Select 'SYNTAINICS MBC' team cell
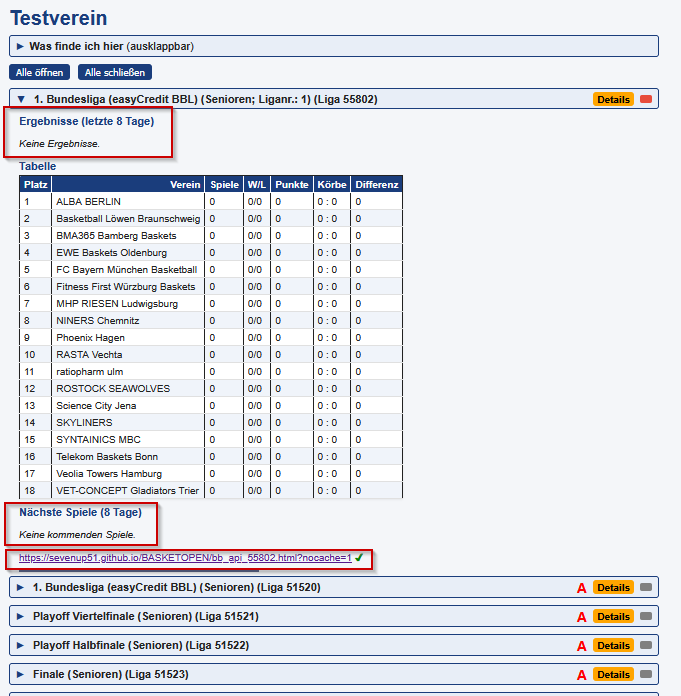The image size is (681, 696). 128,439
